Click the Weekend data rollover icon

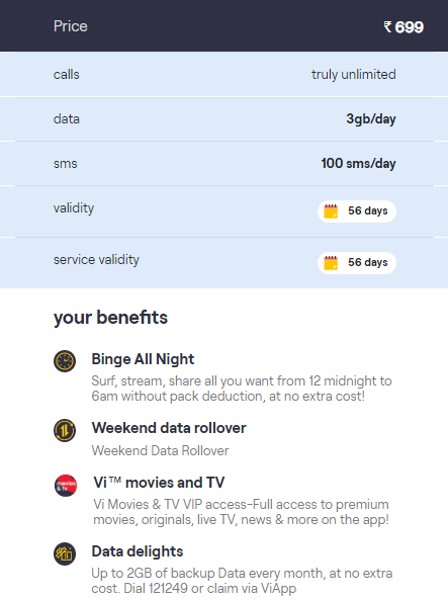pyautogui.click(x=65, y=430)
